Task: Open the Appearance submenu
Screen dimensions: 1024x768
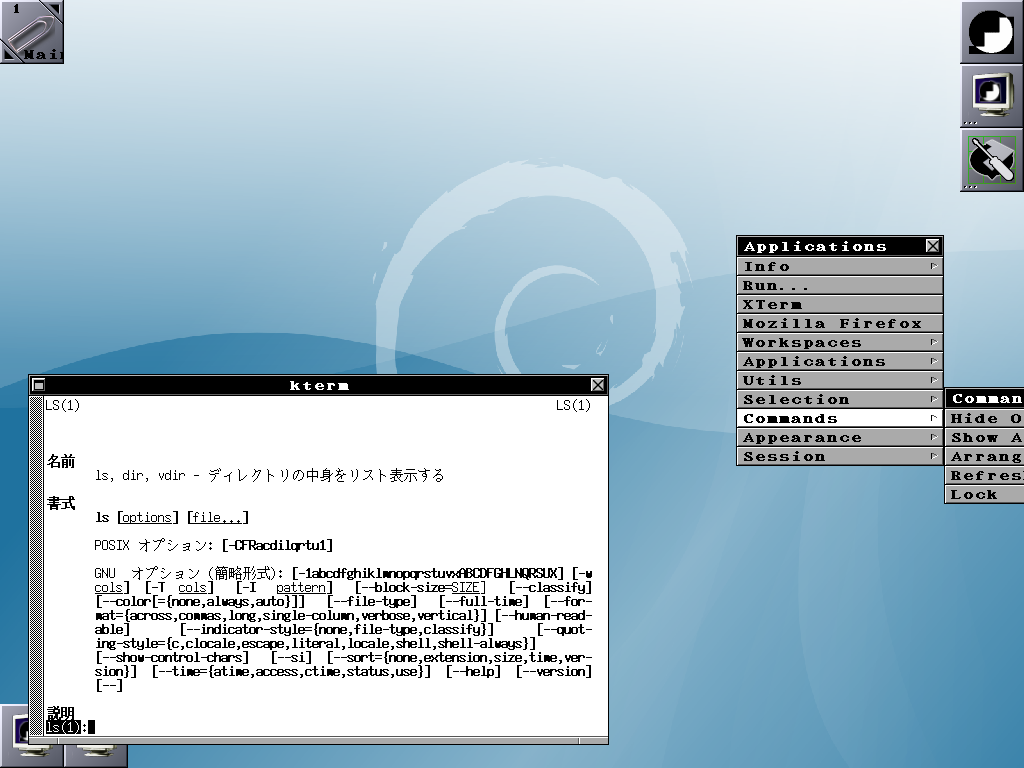Action: tap(840, 437)
